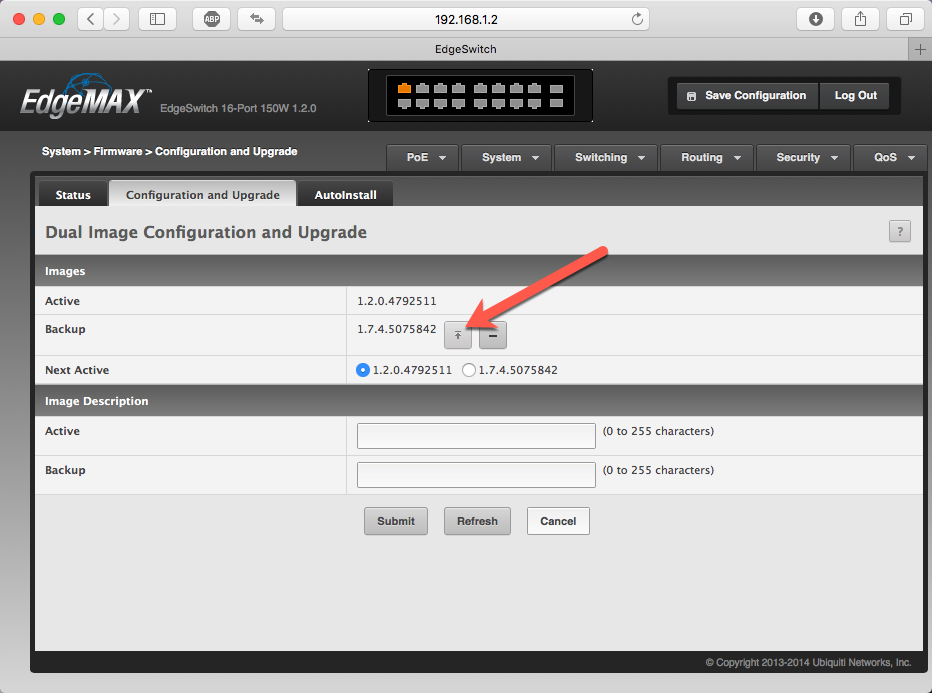The height and width of the screenshot is (693, 932).
Task: Click the activate backup image arrow icon
Action: tap(458, 335)
